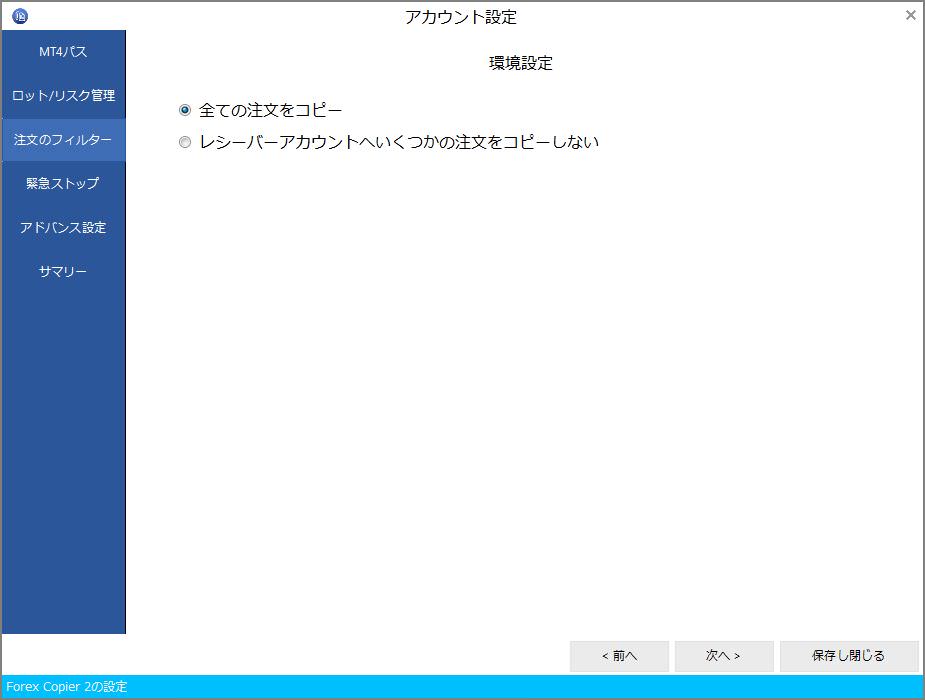Enable レシーバーアカウントへいくつかの注文をコピーしない option
This screenshot has height=700, width=925.
pyautogui.click(x=184, y=142)
